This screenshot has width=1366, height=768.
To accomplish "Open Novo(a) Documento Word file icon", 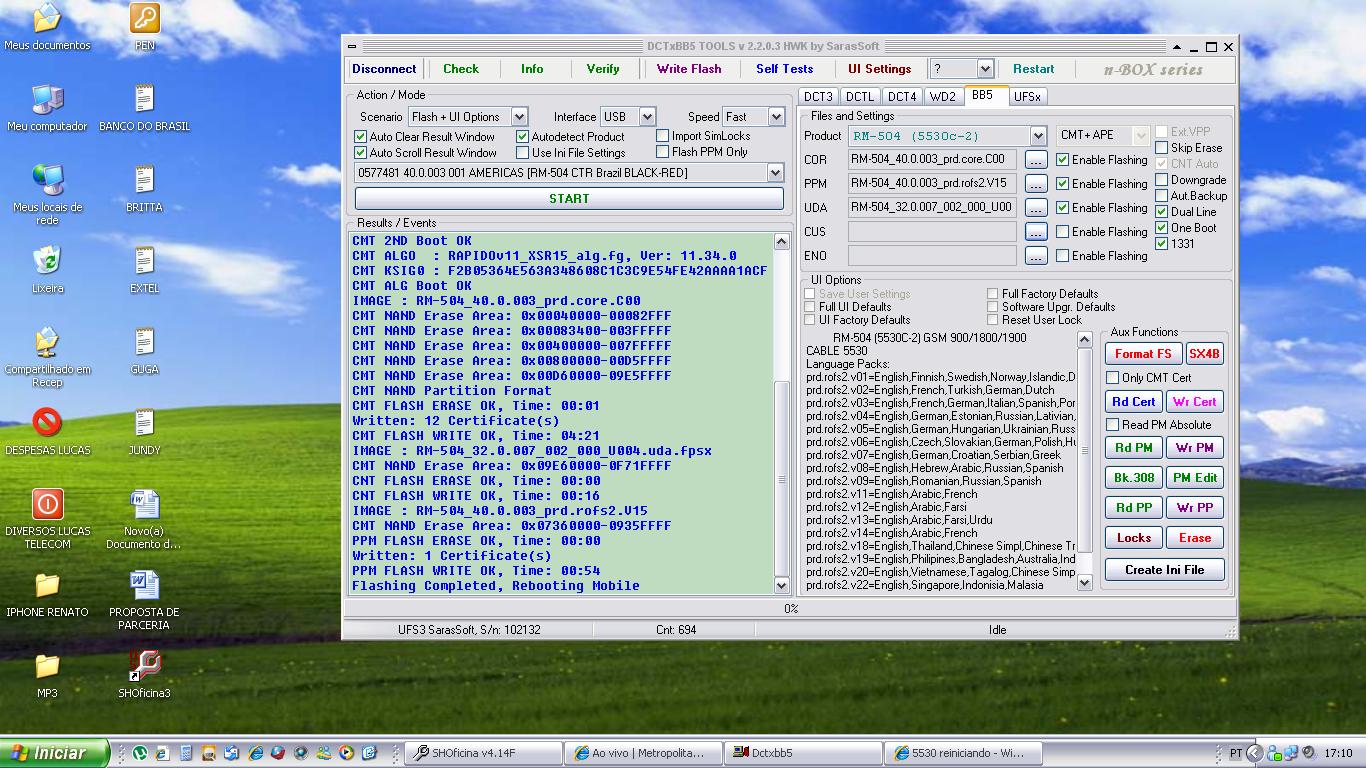I will click(145, 518).
